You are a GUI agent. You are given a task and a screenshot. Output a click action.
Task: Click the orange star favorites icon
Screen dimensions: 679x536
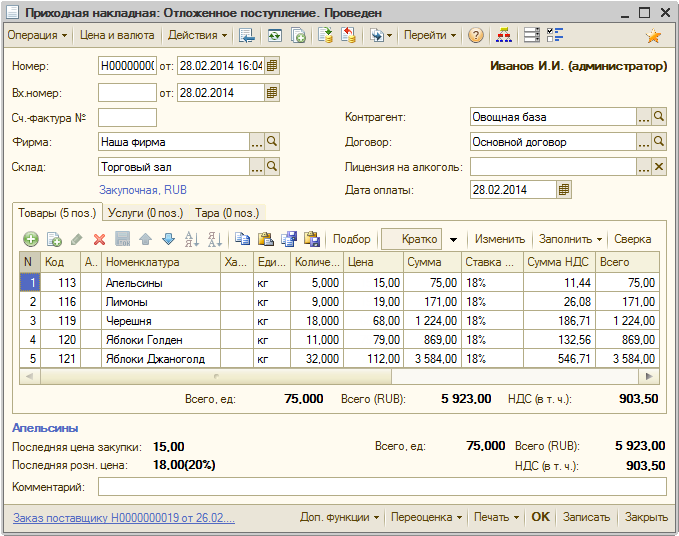(x=653, y=36)
